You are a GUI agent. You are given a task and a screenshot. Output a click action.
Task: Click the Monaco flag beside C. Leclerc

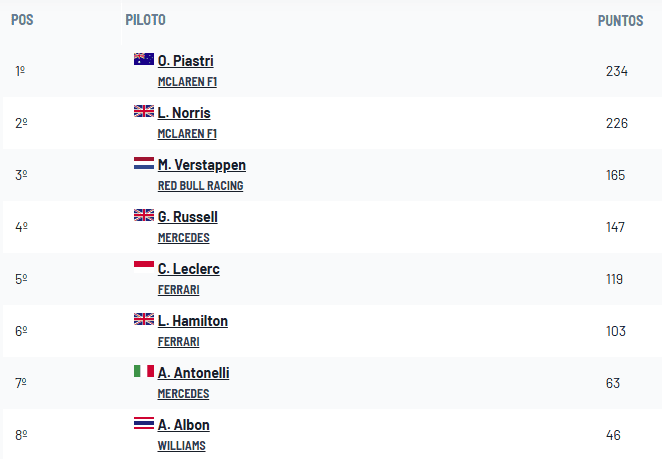coord(144,267)
